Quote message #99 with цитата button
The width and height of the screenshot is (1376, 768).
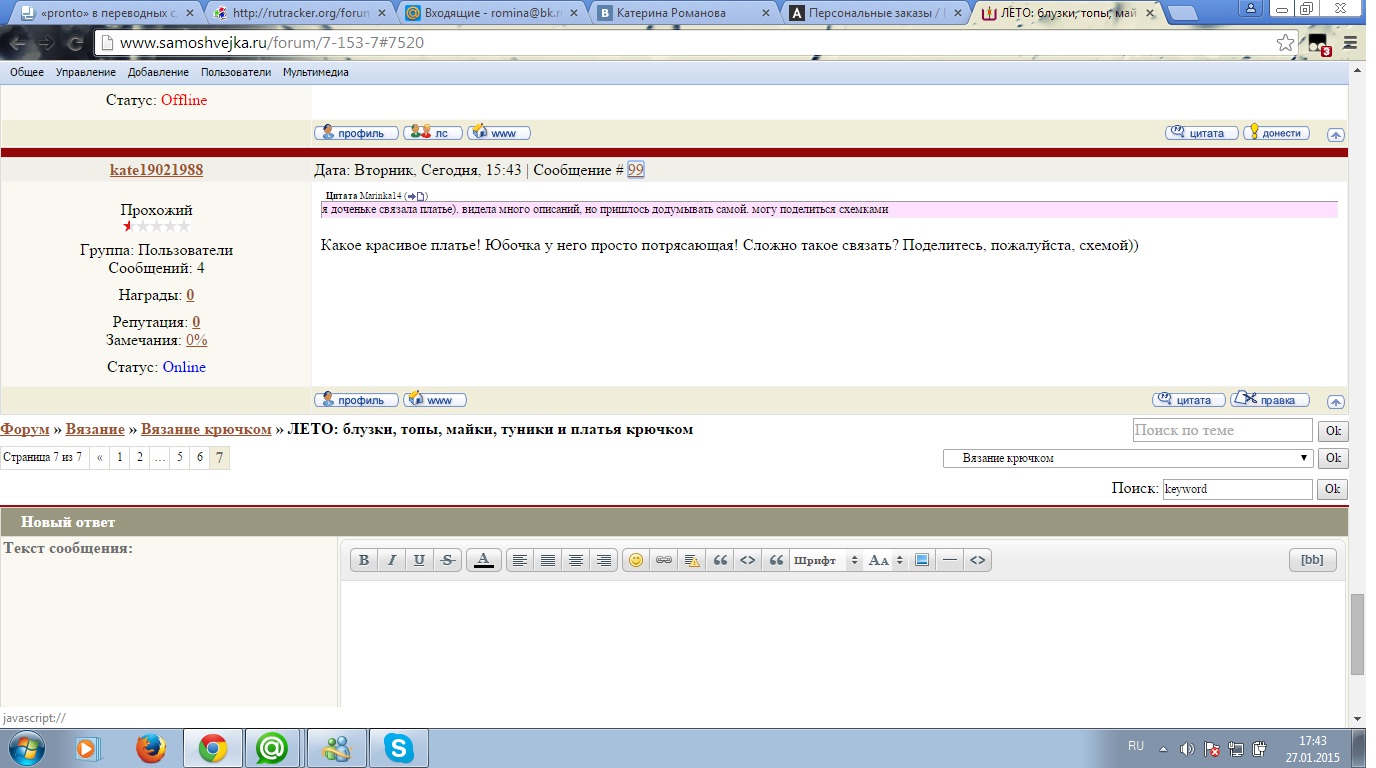tap(1189, 400)
